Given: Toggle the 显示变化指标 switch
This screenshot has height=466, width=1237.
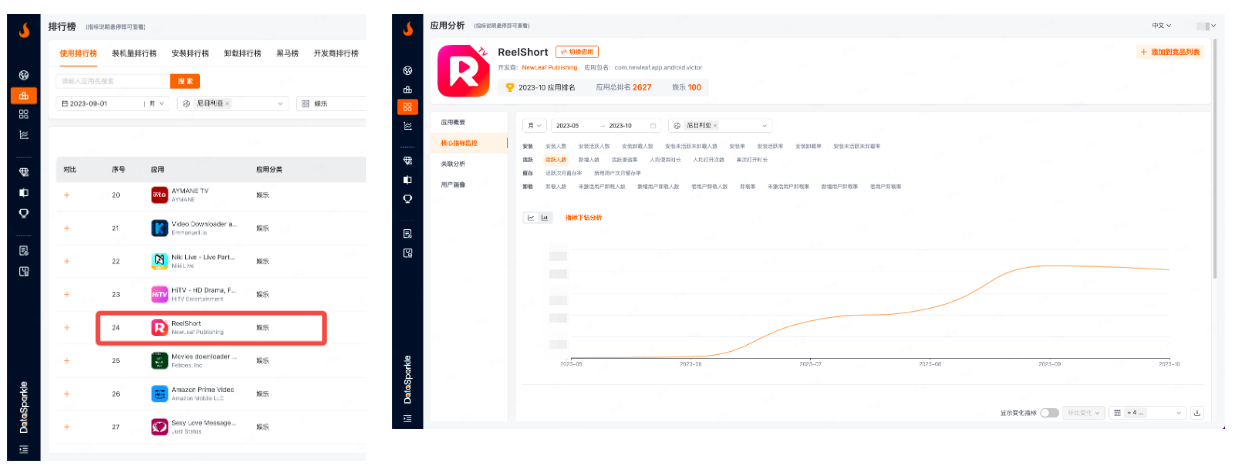Looking at the screenshot, I should pyautogui.click(x=1049, y=413).
